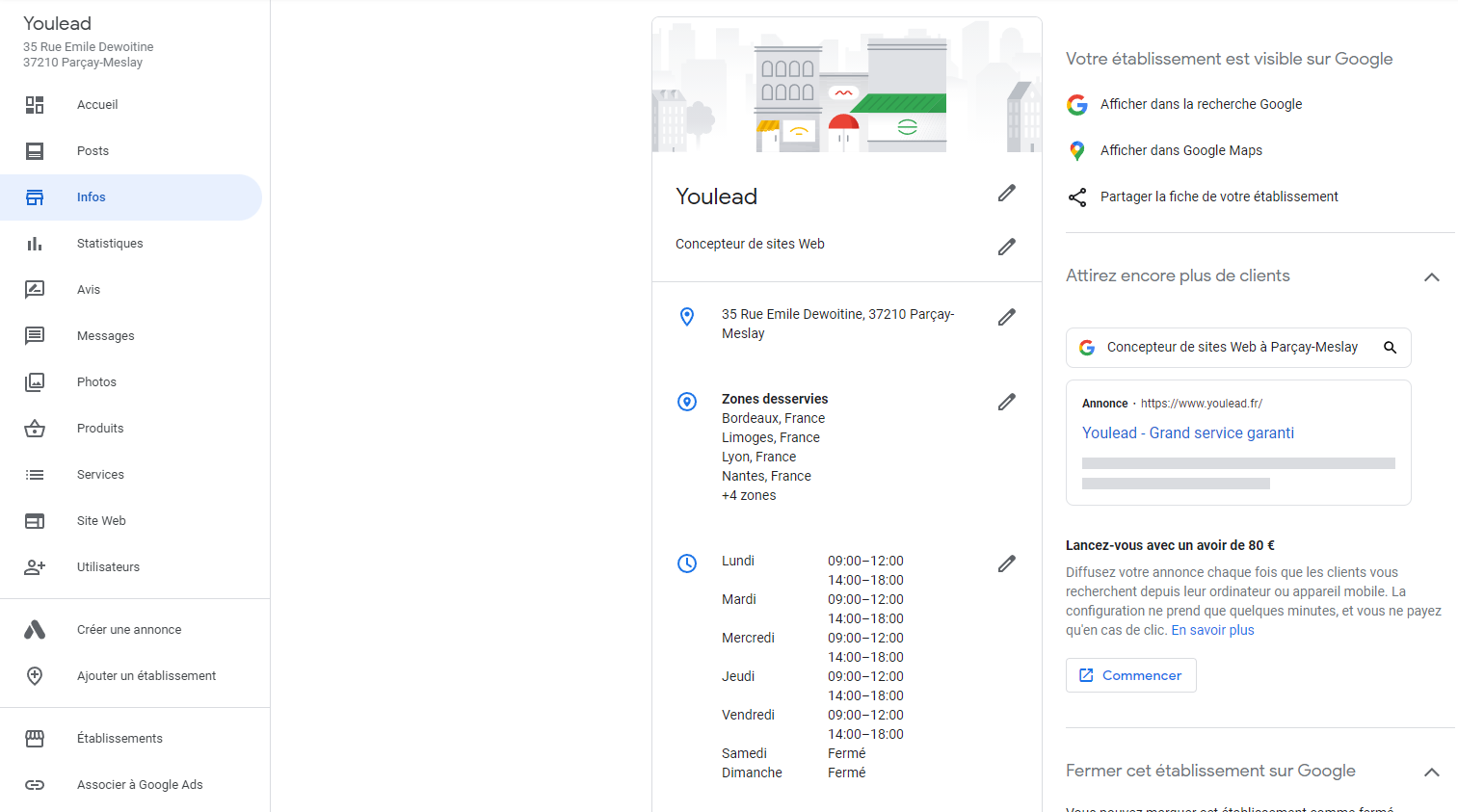Click the Site Web icon

[35, 521]
